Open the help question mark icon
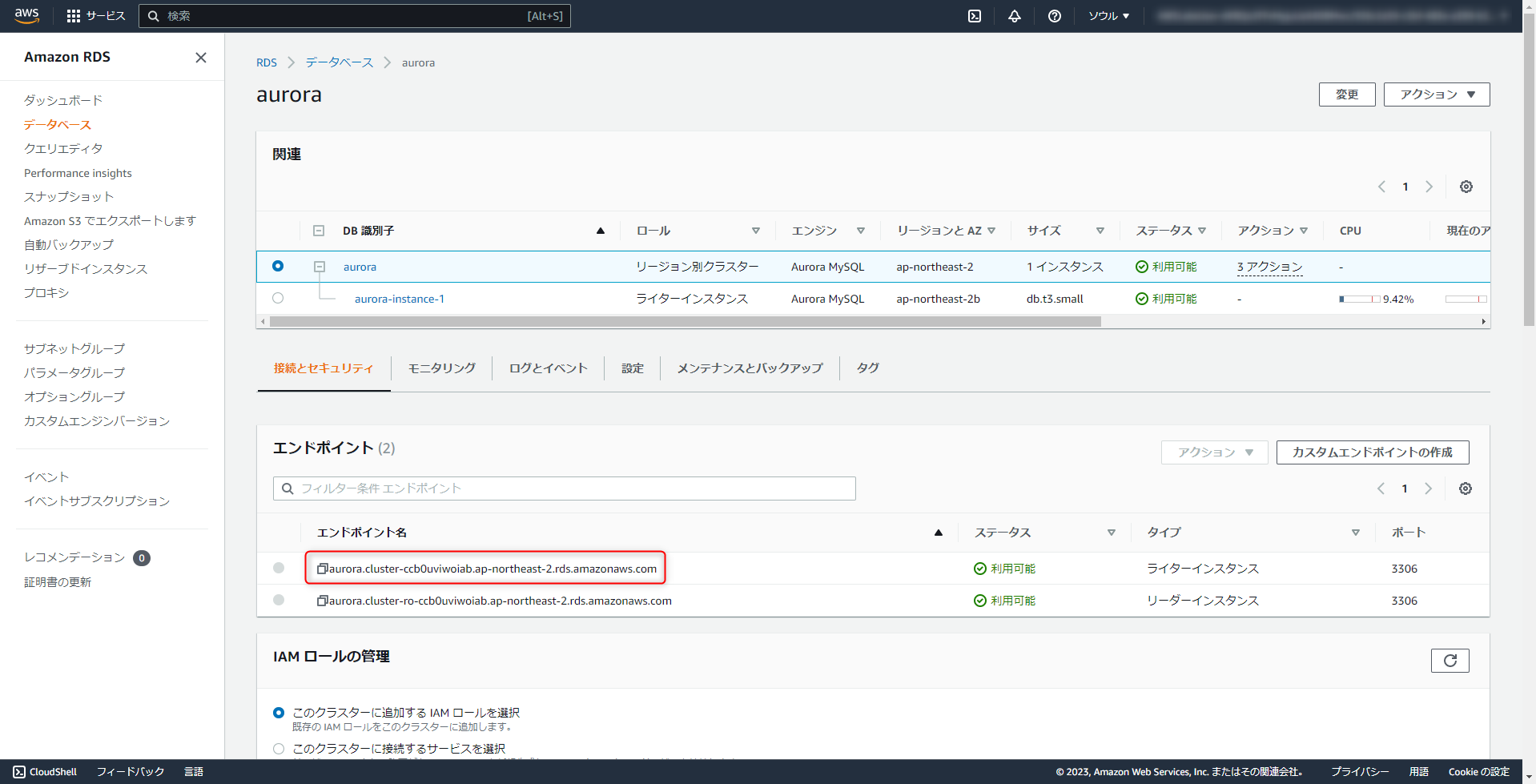The image size is (1536, 784). point(1054,15)
